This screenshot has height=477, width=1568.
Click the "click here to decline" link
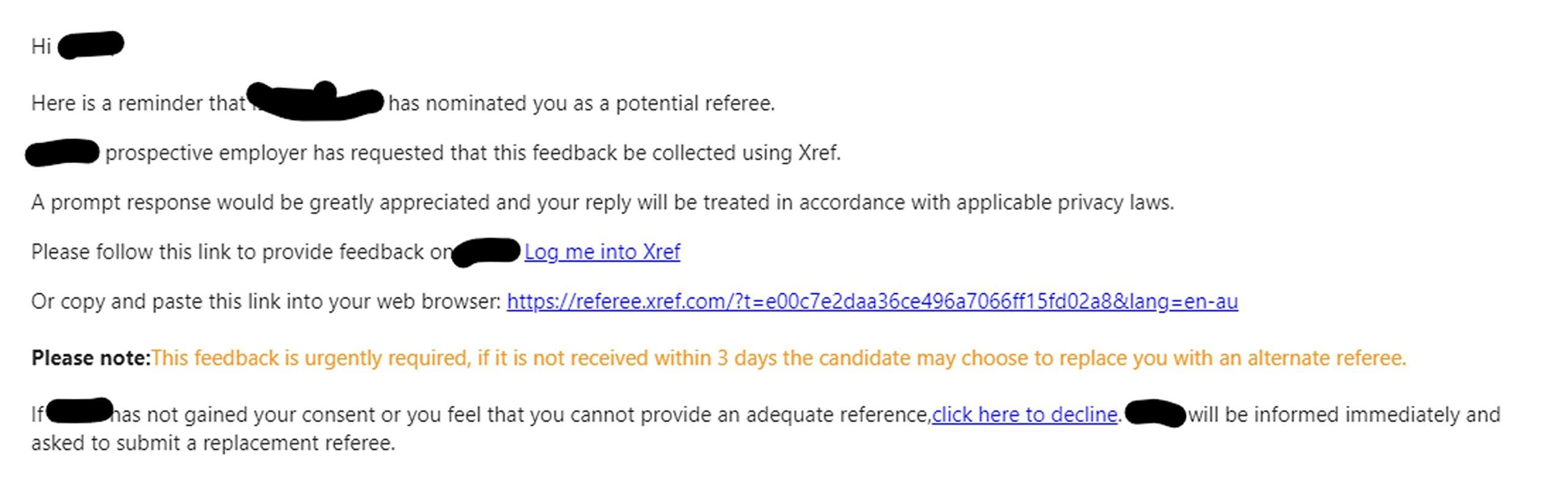pyautogui.click(x=1024, y=415)
